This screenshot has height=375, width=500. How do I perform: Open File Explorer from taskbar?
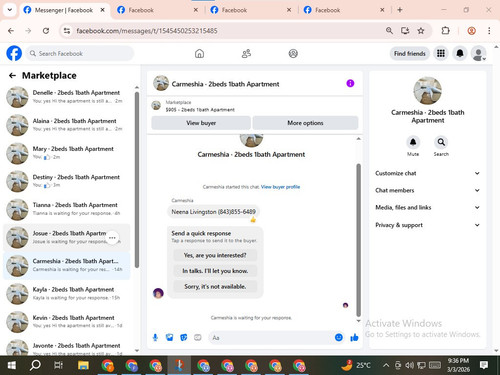pyautogui.click(x=83, y=365)
